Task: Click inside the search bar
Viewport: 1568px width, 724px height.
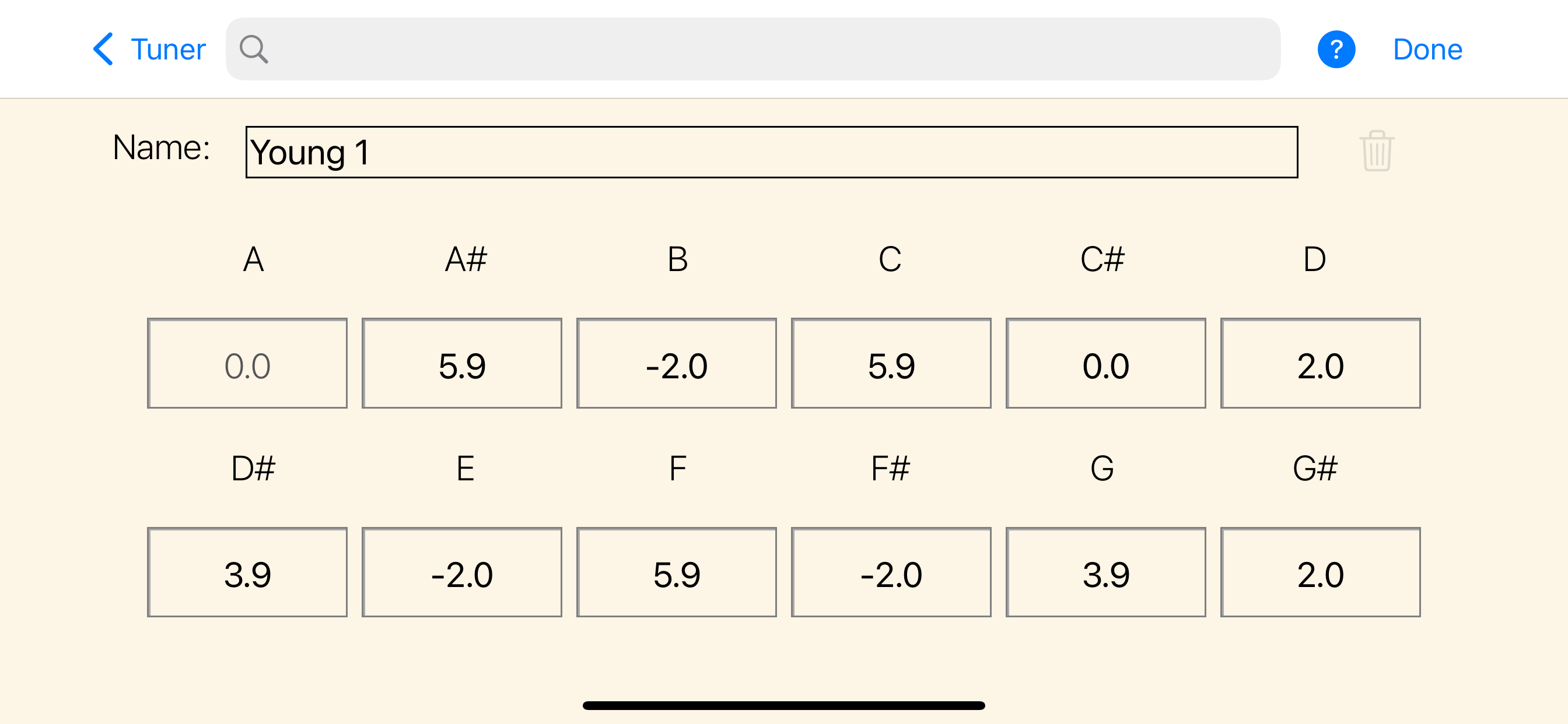Action: (x=730, y=48)
